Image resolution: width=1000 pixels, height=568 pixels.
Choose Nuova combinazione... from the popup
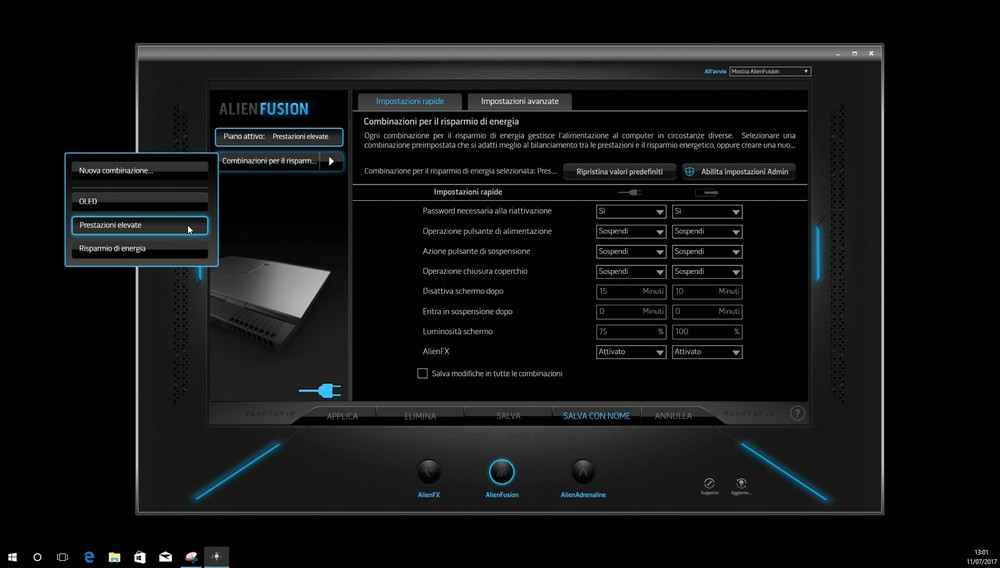tap(140, 171)
